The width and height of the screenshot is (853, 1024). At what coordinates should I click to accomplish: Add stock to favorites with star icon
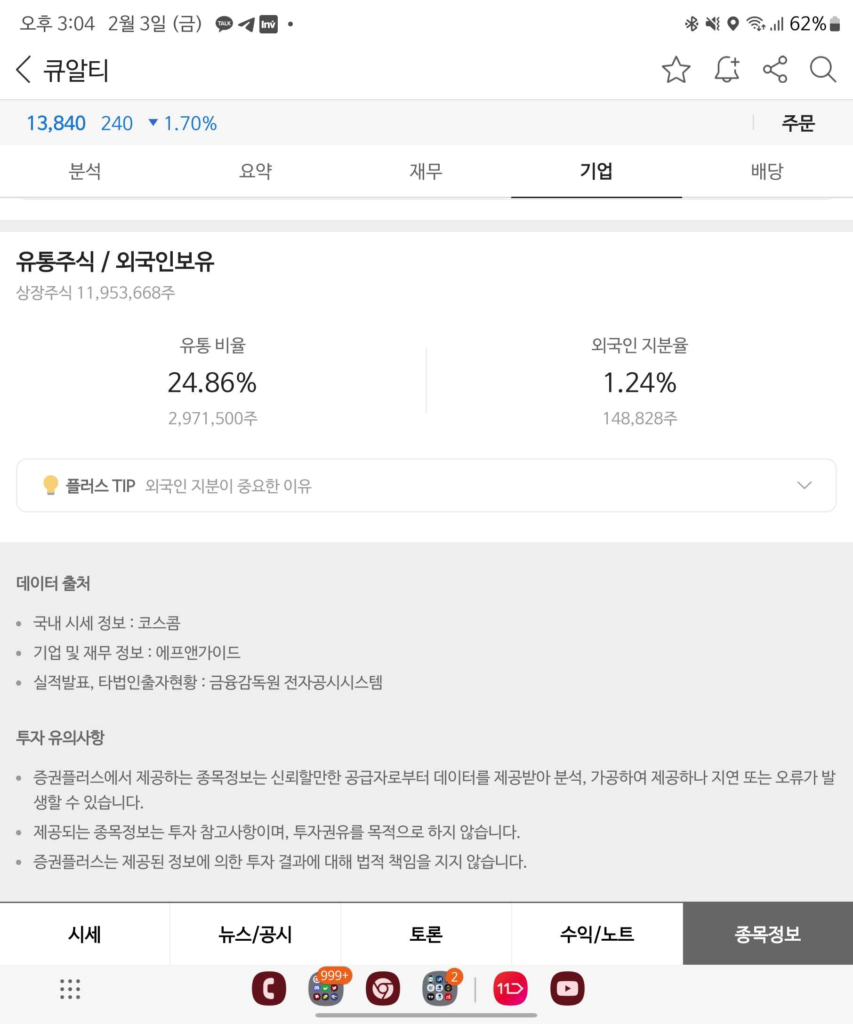pos(676,70)
